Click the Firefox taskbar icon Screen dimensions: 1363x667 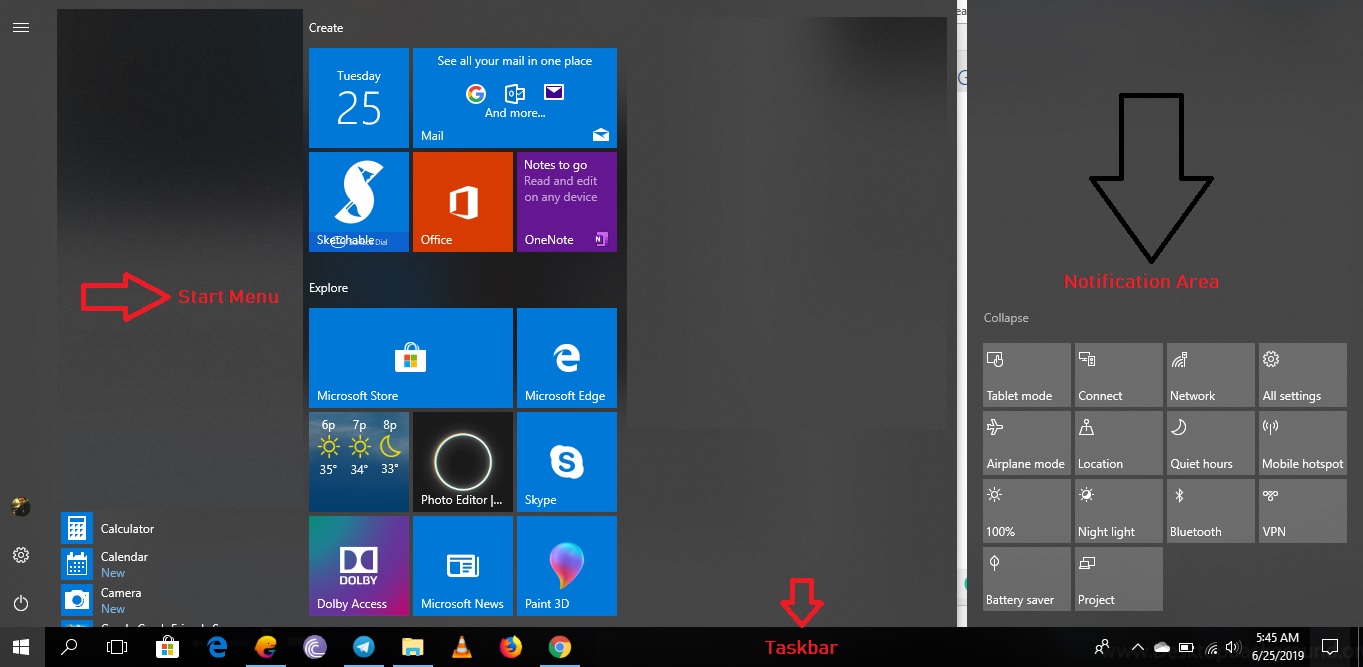[510, 647]
